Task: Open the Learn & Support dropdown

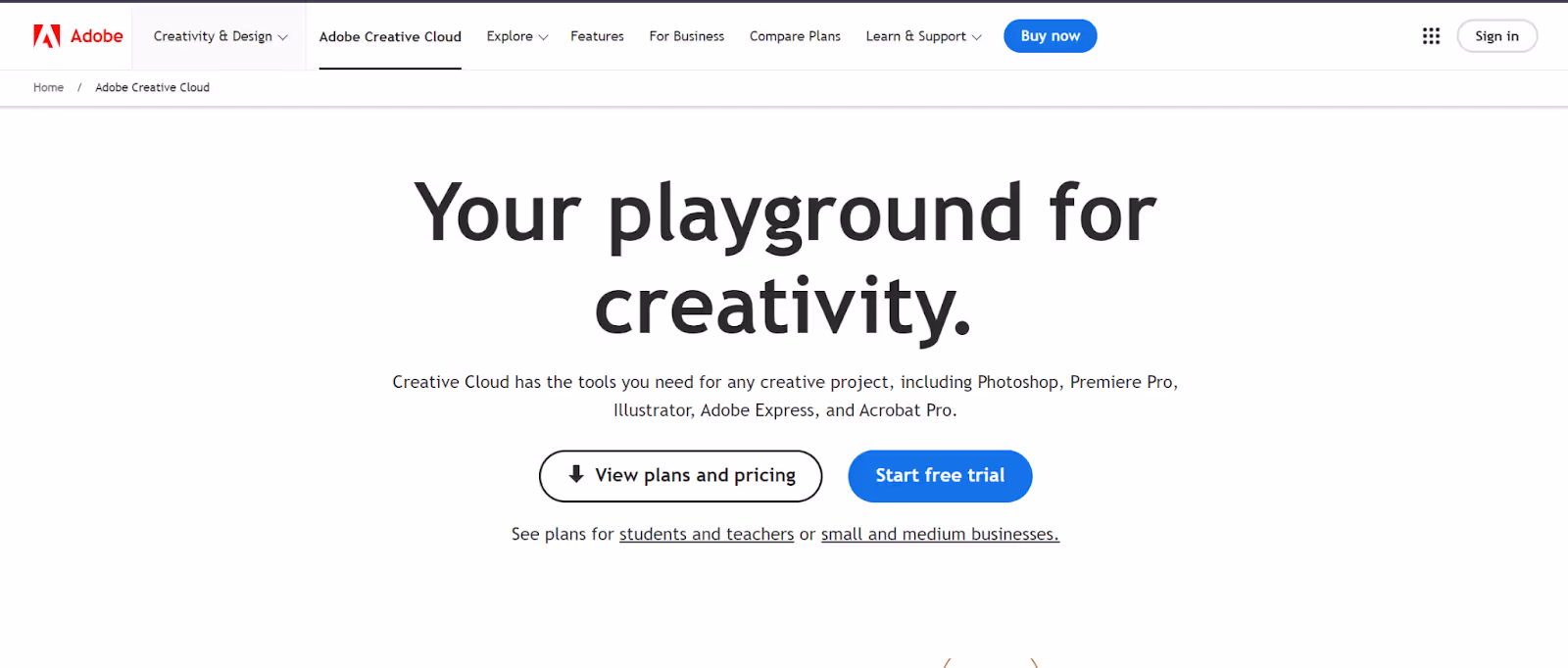Action: tap(923, 36)
